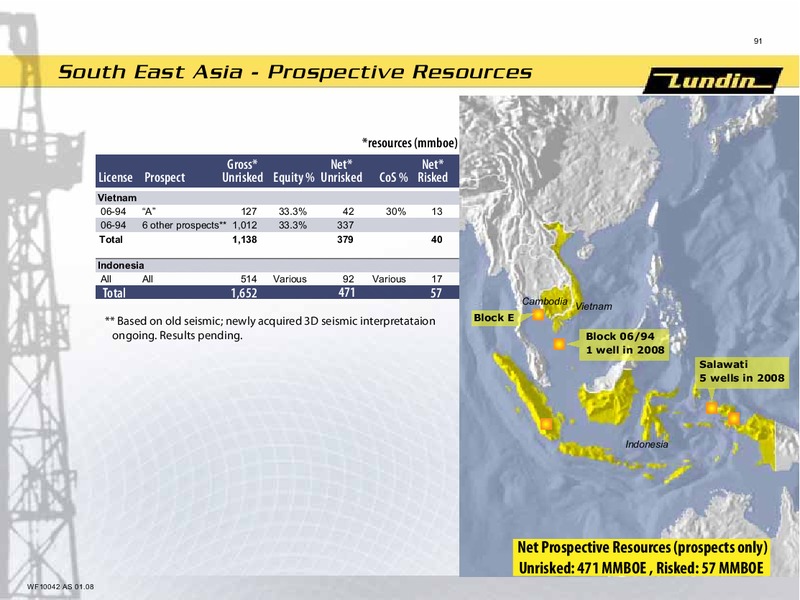Click the '** Based on old seismic' footnote
The width and height of the screenshot is (800, 600).
click(270, 328)
